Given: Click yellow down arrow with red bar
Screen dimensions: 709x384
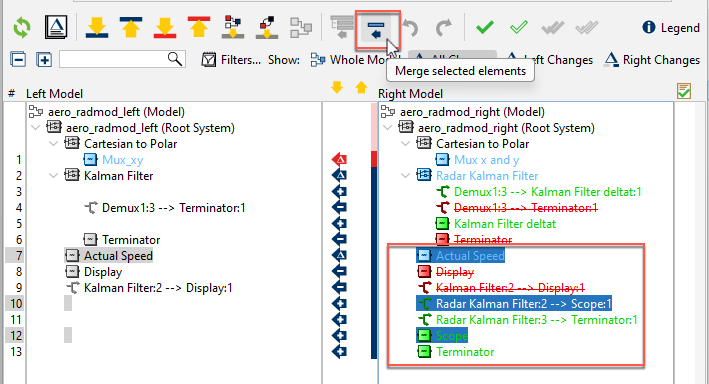Looking at the screenshot, I should click(165, 27).
